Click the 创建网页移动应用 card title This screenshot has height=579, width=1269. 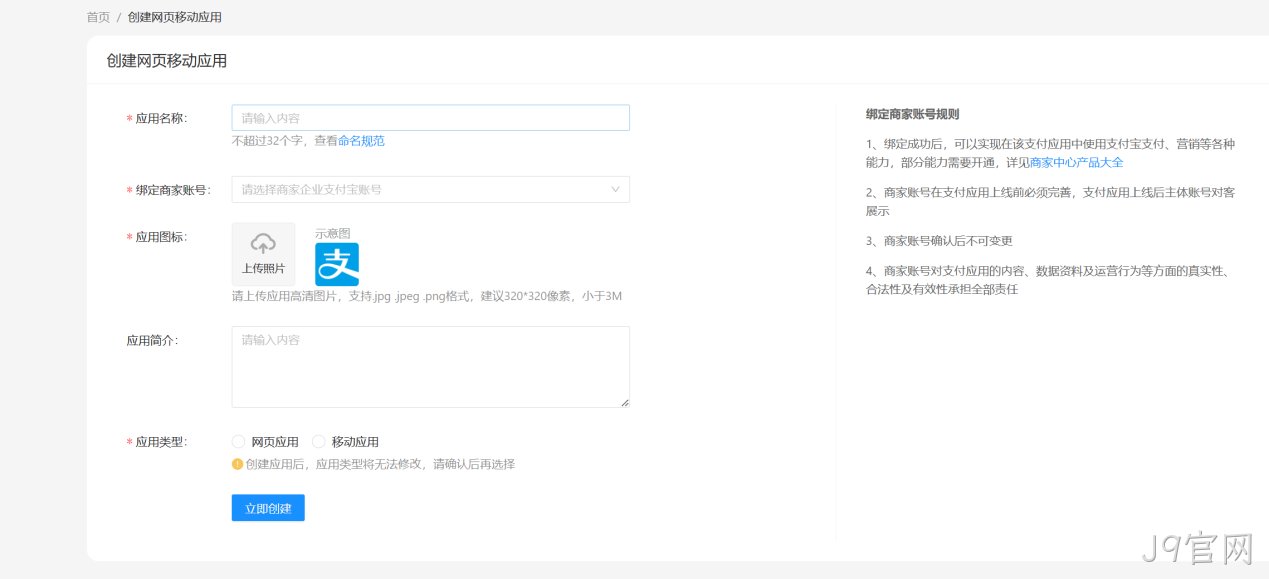[x=167, y=60]
